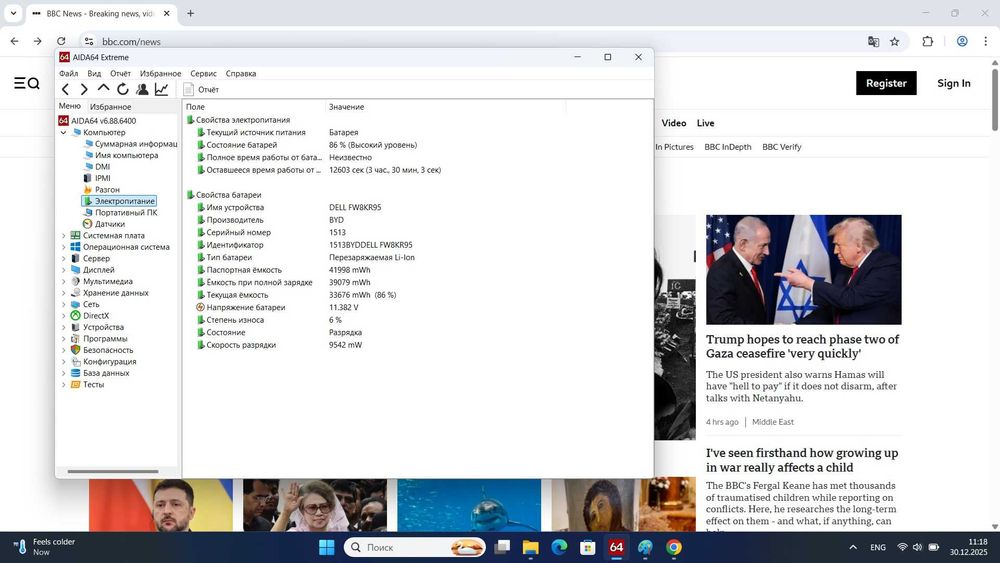Collapse the Компьютер tree node
The height and width of the screenshot is (563, 1000).
tap(64, 133)
